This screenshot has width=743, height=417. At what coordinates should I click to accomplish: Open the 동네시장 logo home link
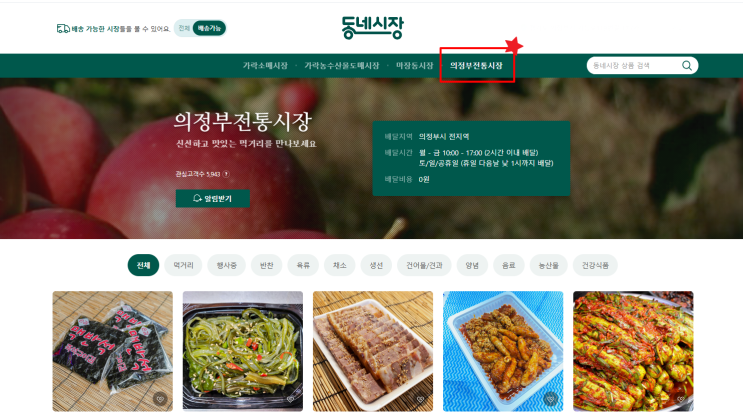point(372,27)
